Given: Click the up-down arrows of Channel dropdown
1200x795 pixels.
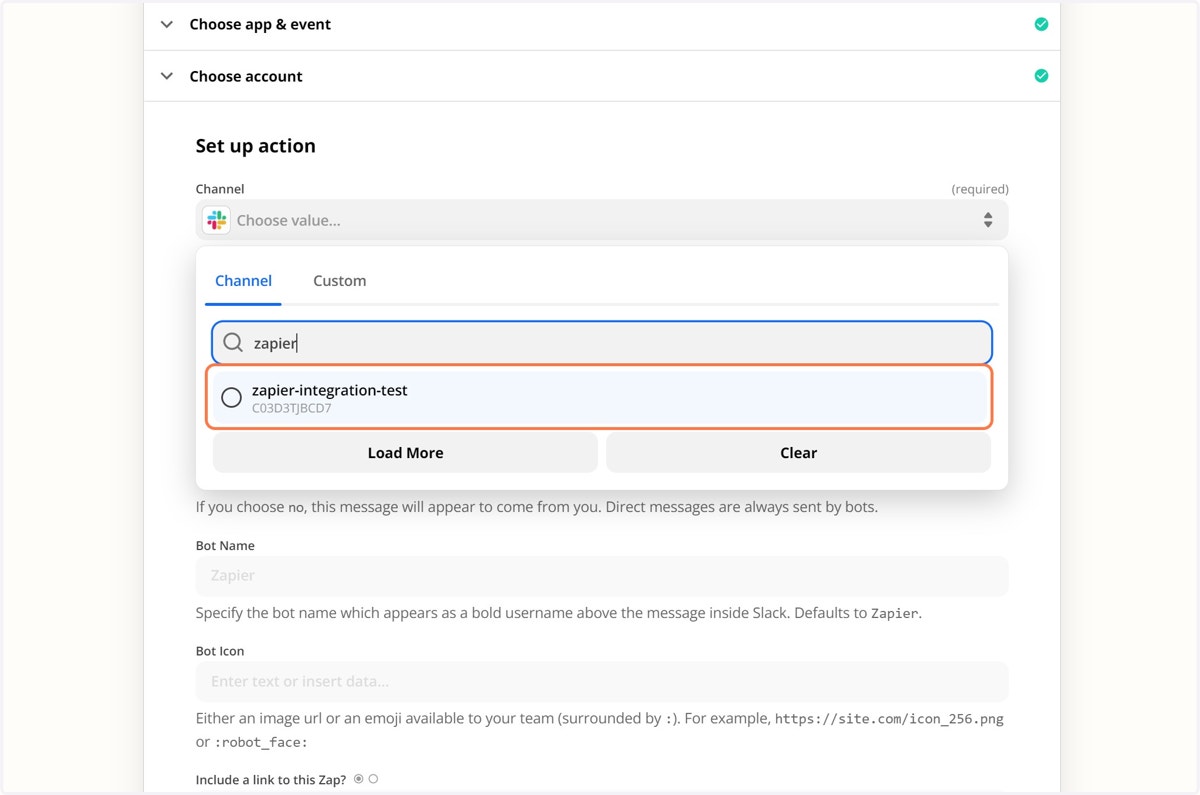Looking at the screenshot, I should pos(988,220).
